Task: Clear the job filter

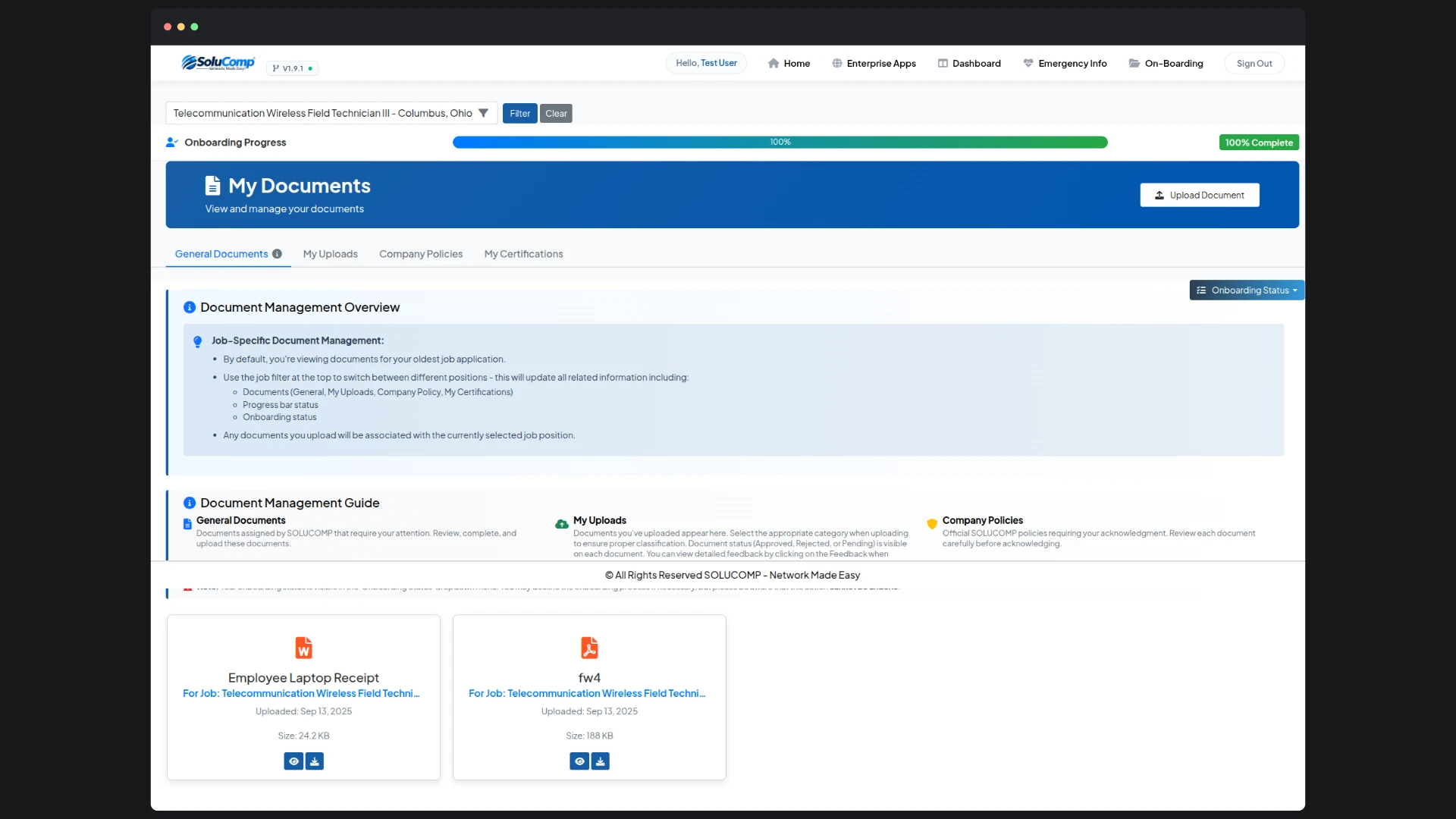Action: [x=556, y=114]
